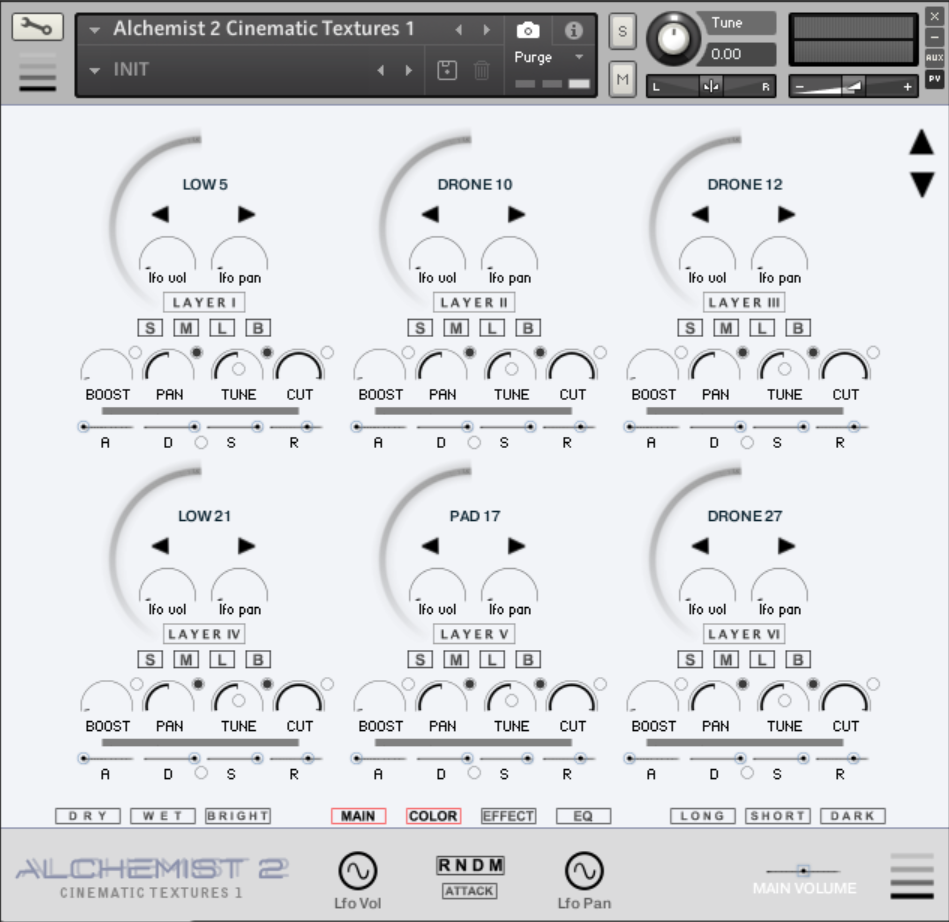Click the wrench icon in the header

[x=37, y=27]
